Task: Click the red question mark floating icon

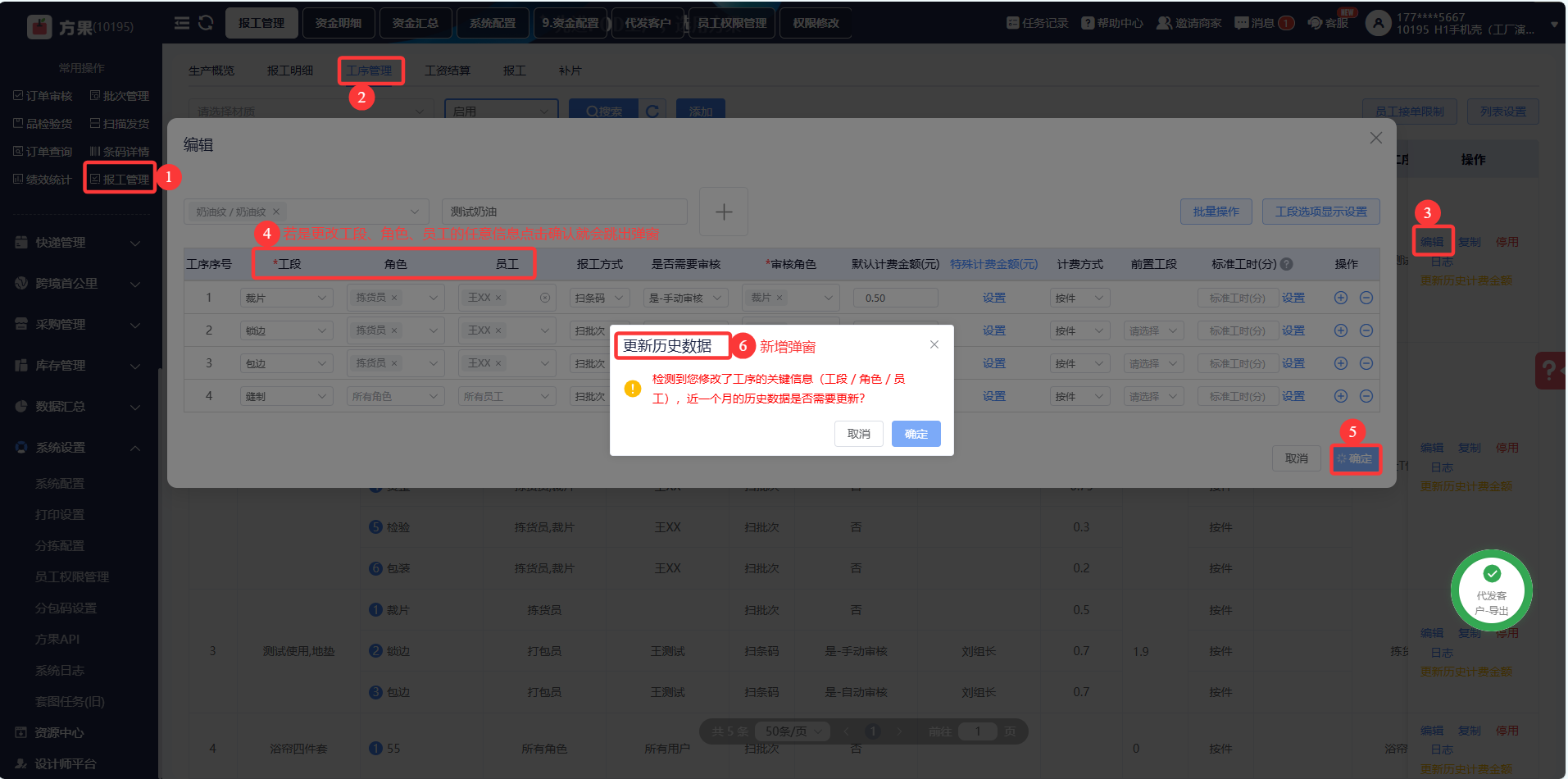Action: click(x=1550, y=371)
